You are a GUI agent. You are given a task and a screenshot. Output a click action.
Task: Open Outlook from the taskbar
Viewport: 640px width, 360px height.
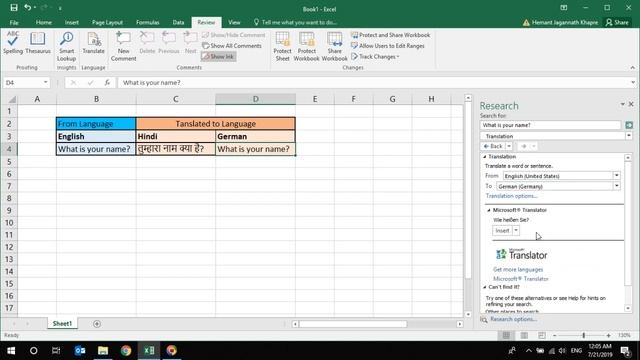tap(80, 351)
